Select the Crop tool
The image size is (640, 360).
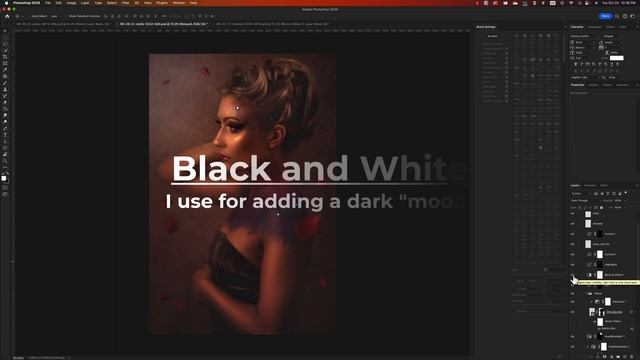(x=5, y=57)
